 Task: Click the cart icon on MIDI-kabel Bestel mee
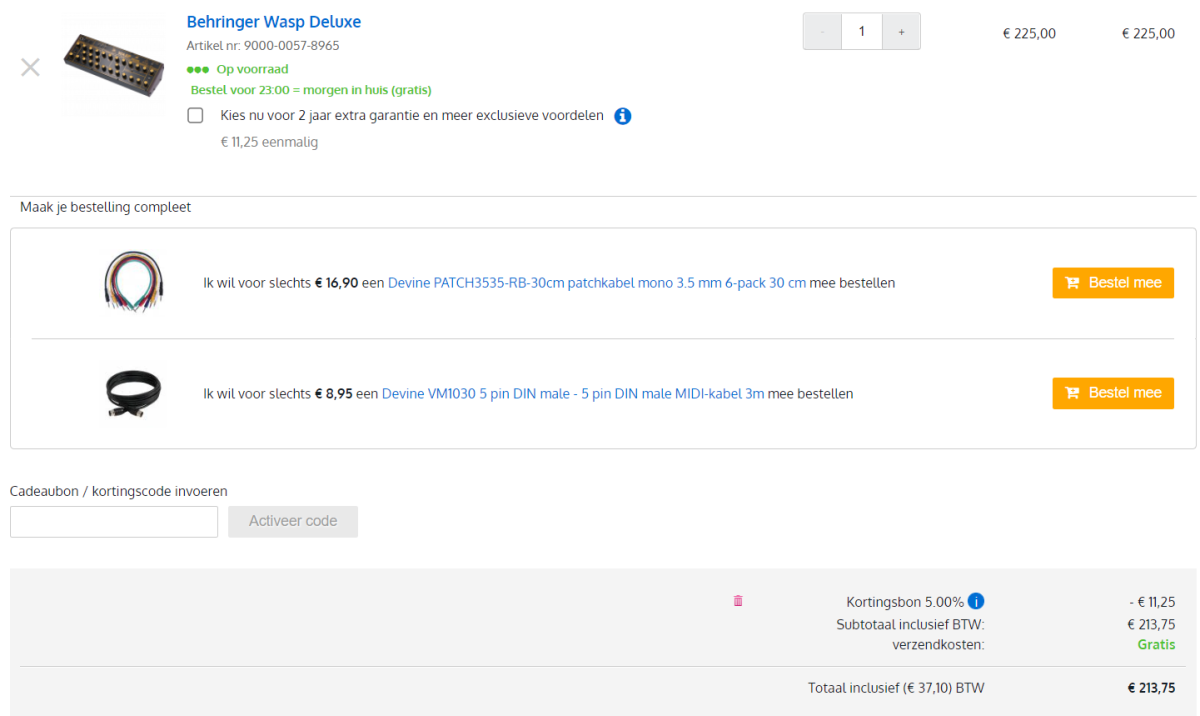(x=1072, y=393)
